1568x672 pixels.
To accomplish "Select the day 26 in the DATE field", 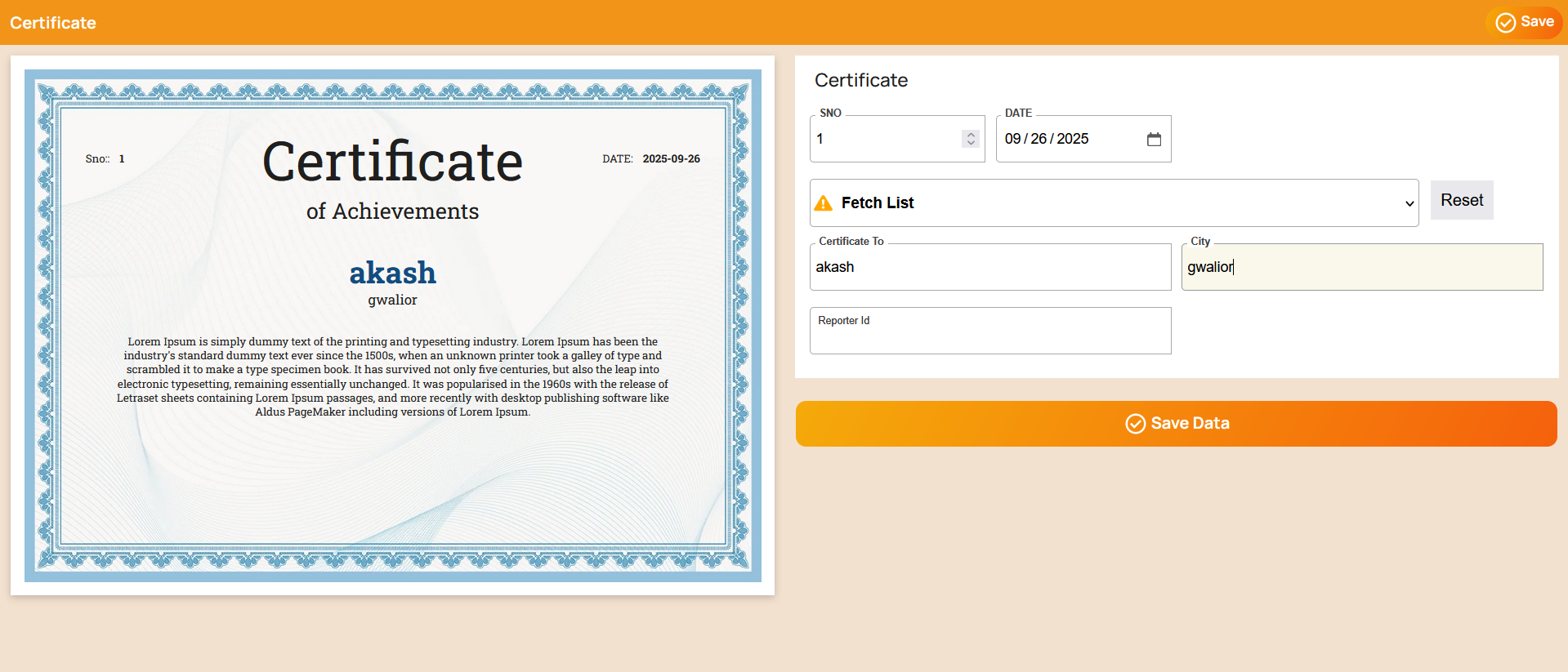I will point(1039,140).
